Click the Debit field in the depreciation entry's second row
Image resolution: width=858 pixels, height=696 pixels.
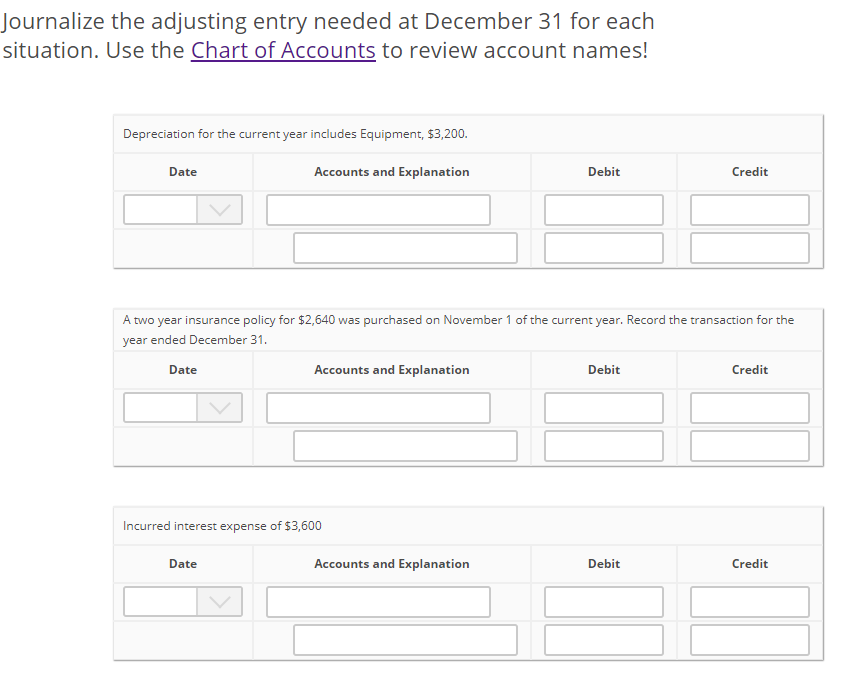604,247
